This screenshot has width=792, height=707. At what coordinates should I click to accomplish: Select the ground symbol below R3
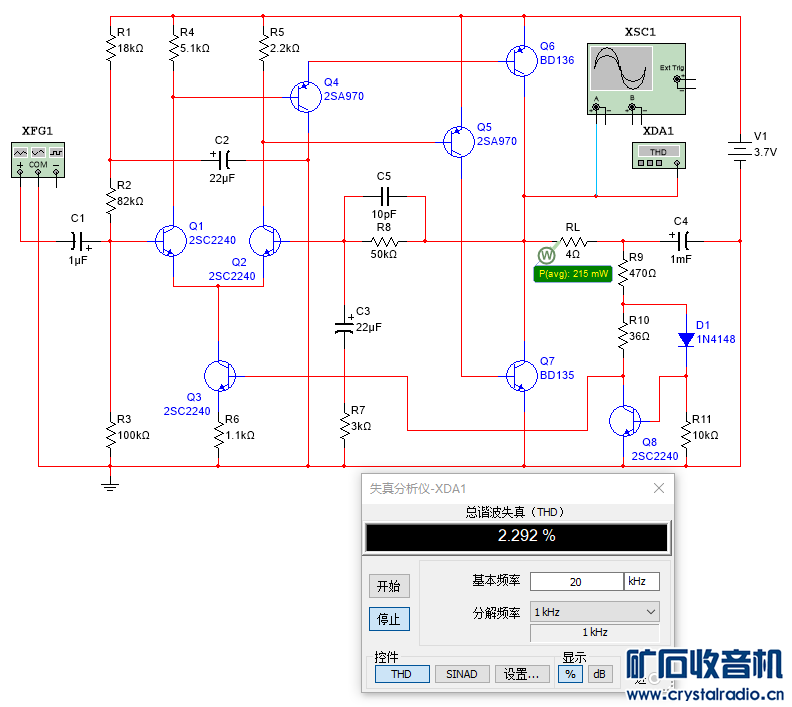110,486
